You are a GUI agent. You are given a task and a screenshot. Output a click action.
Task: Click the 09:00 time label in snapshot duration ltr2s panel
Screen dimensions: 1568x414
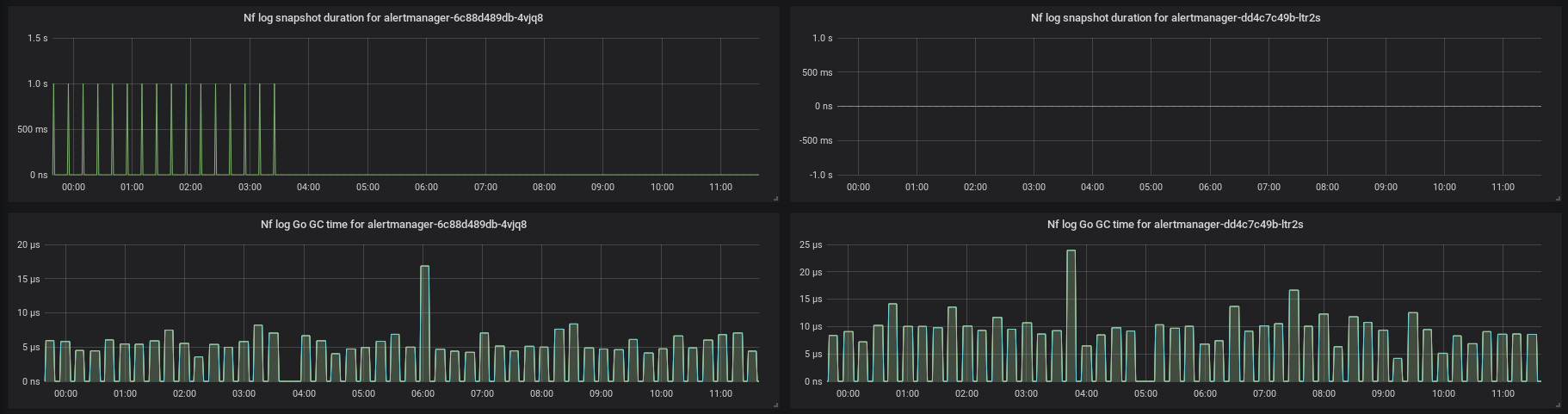point(1386,188)
